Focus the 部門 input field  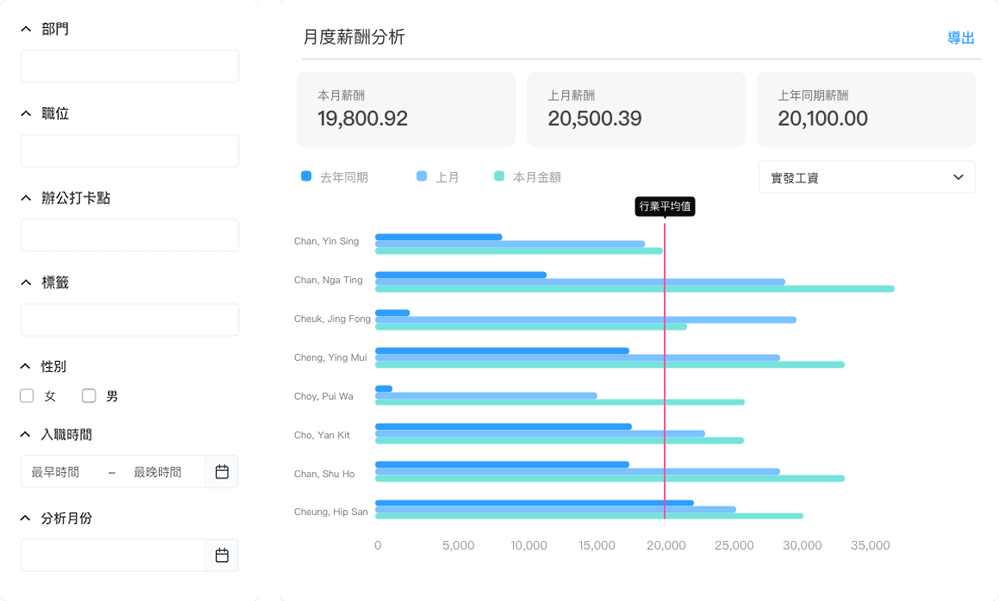pyautogui.click(x=130, y=66)
